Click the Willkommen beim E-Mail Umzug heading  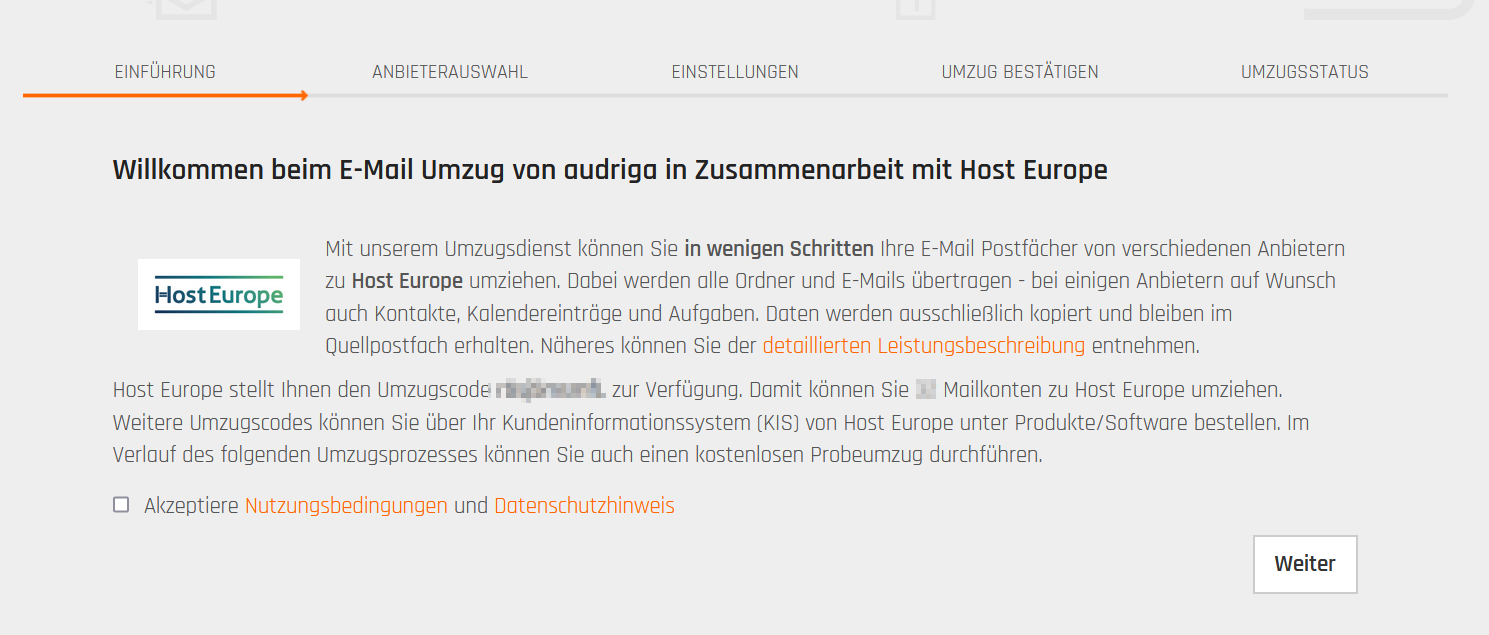click(610, 170)
